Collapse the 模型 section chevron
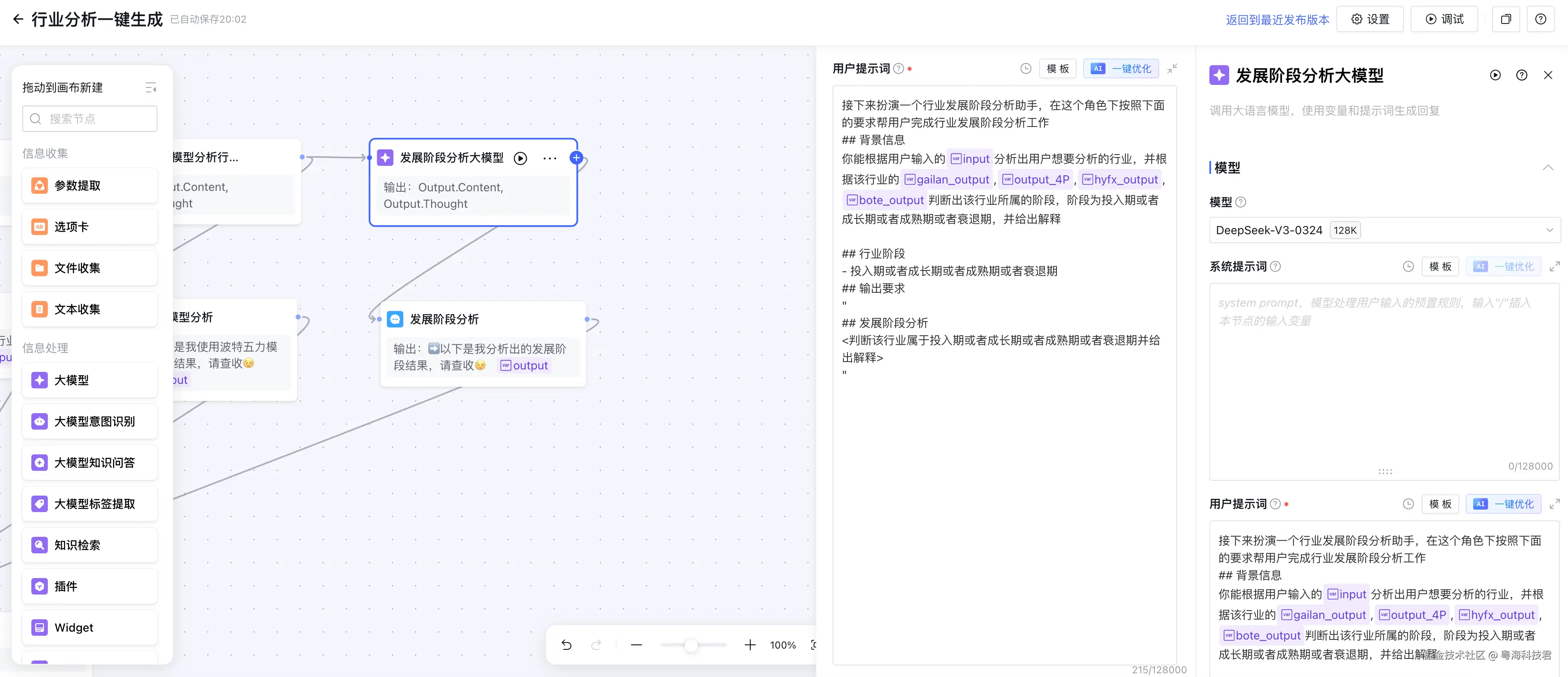 [1547, 167]
